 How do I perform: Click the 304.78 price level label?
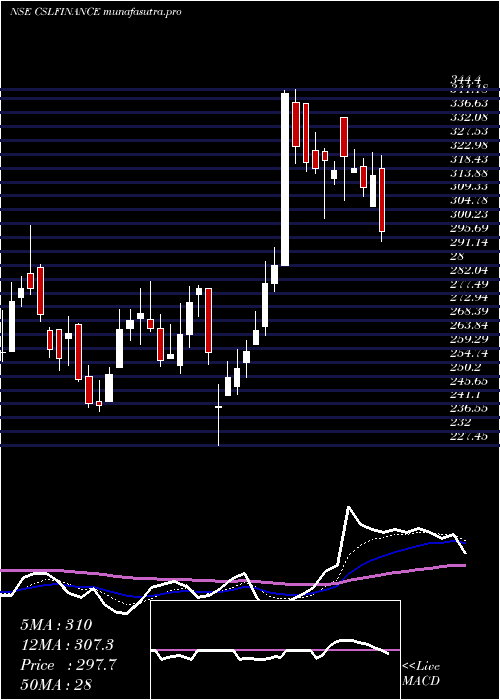[469, 201]
